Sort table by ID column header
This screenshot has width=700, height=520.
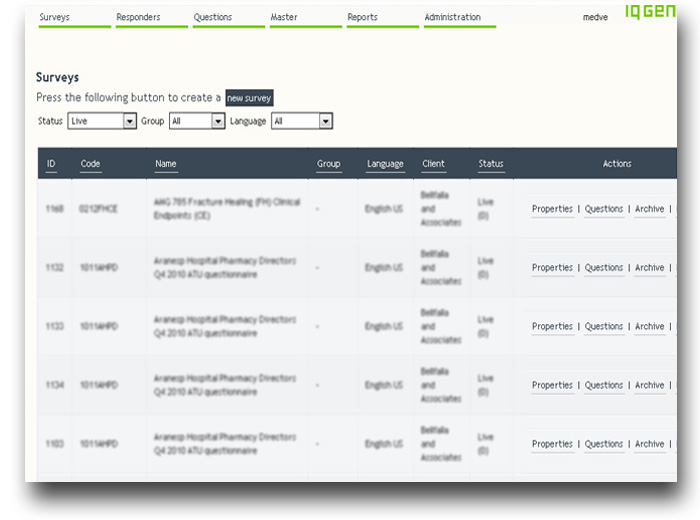(51, 164)
